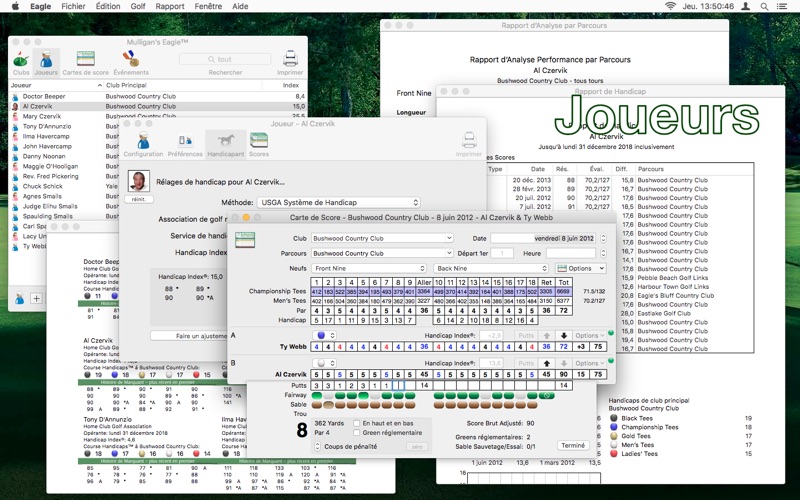Enable the Green réglementaire checkbox
The width and height of the screenshot is (800, 500).
[357, 433]
